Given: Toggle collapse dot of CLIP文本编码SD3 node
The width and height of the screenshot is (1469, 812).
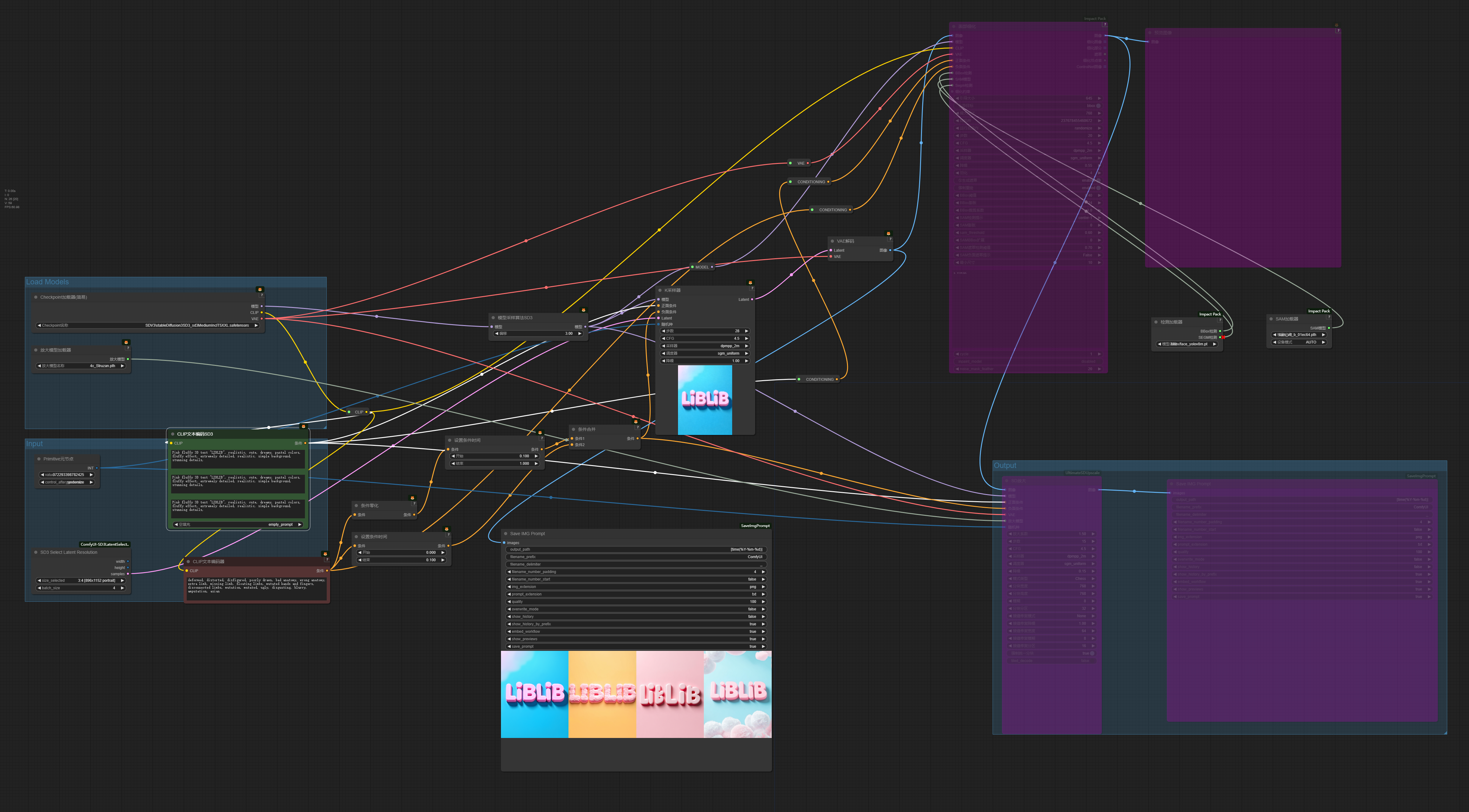Looking at the screenshot, I should pyautogui.click(x=173, y=434).
